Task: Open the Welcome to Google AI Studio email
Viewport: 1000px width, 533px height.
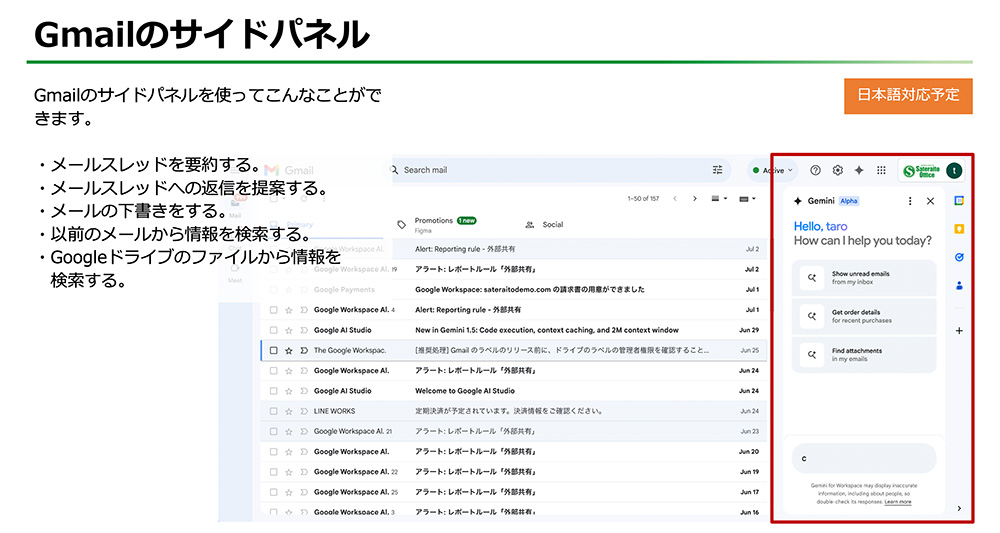Action: click(x=513, y=391)
